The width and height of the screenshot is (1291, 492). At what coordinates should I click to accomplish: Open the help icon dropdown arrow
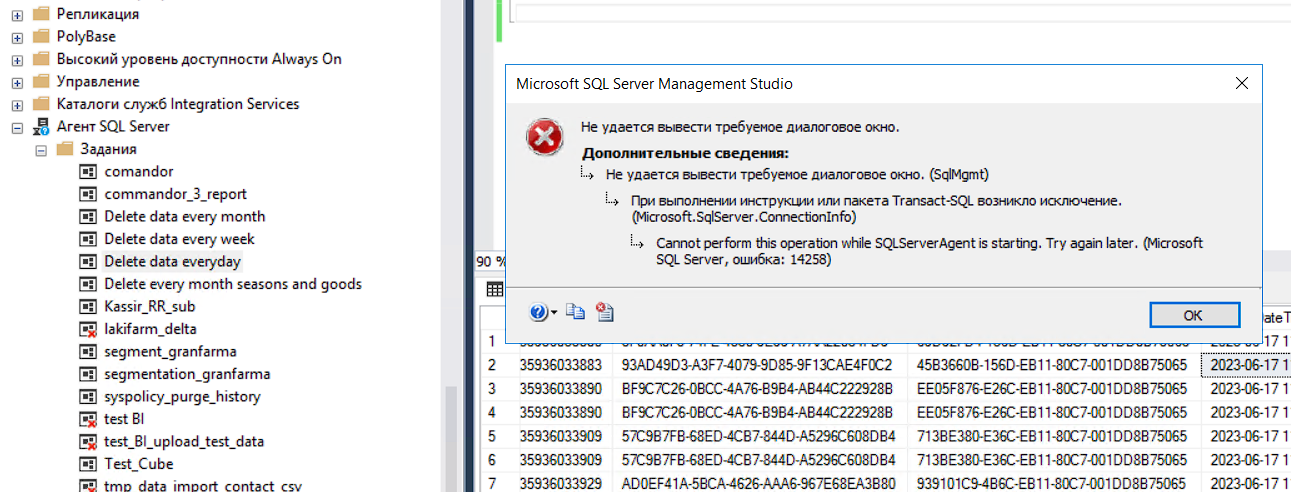click(x=555, y=313)
